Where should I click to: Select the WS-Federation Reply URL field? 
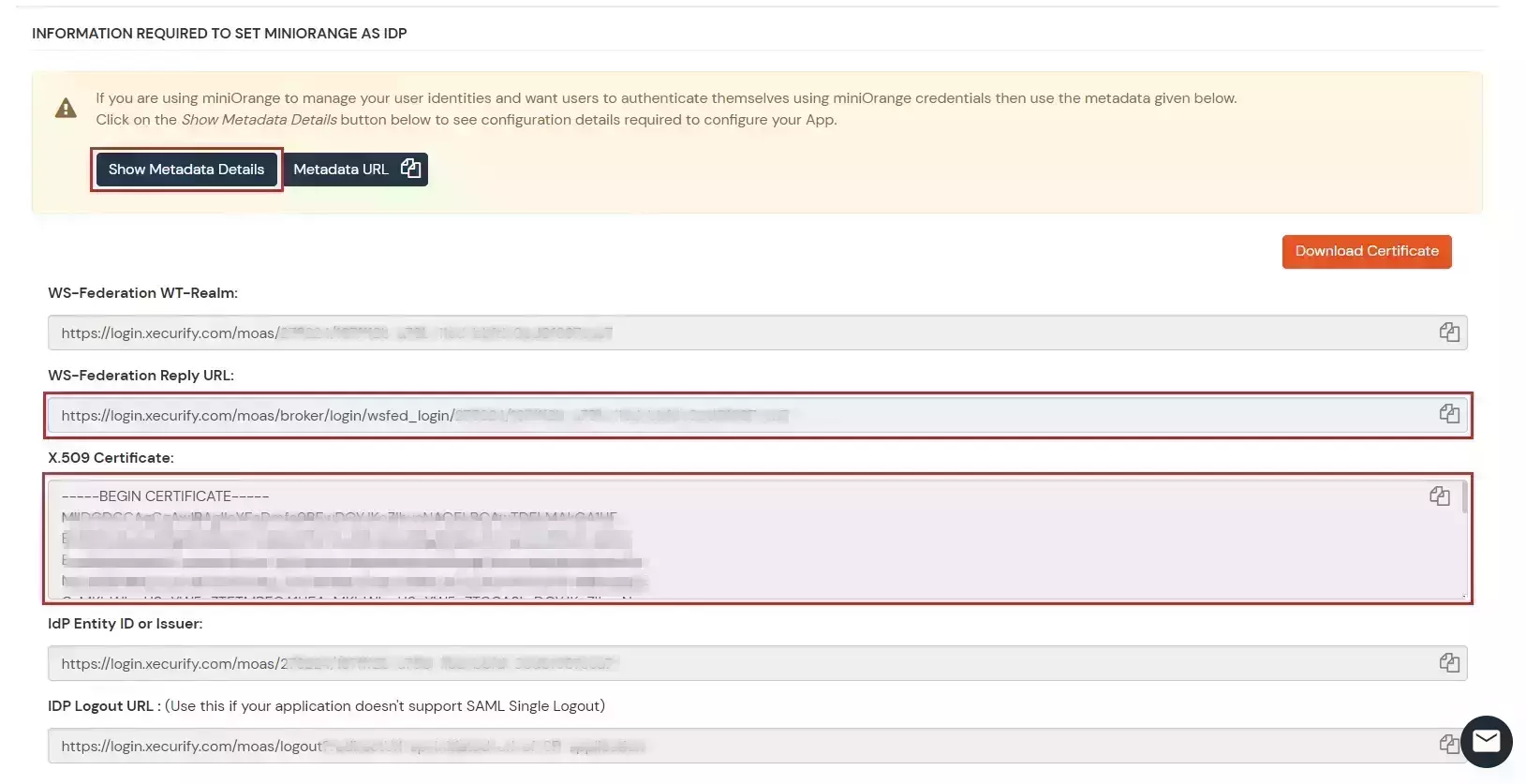click(x=757, y=415)
